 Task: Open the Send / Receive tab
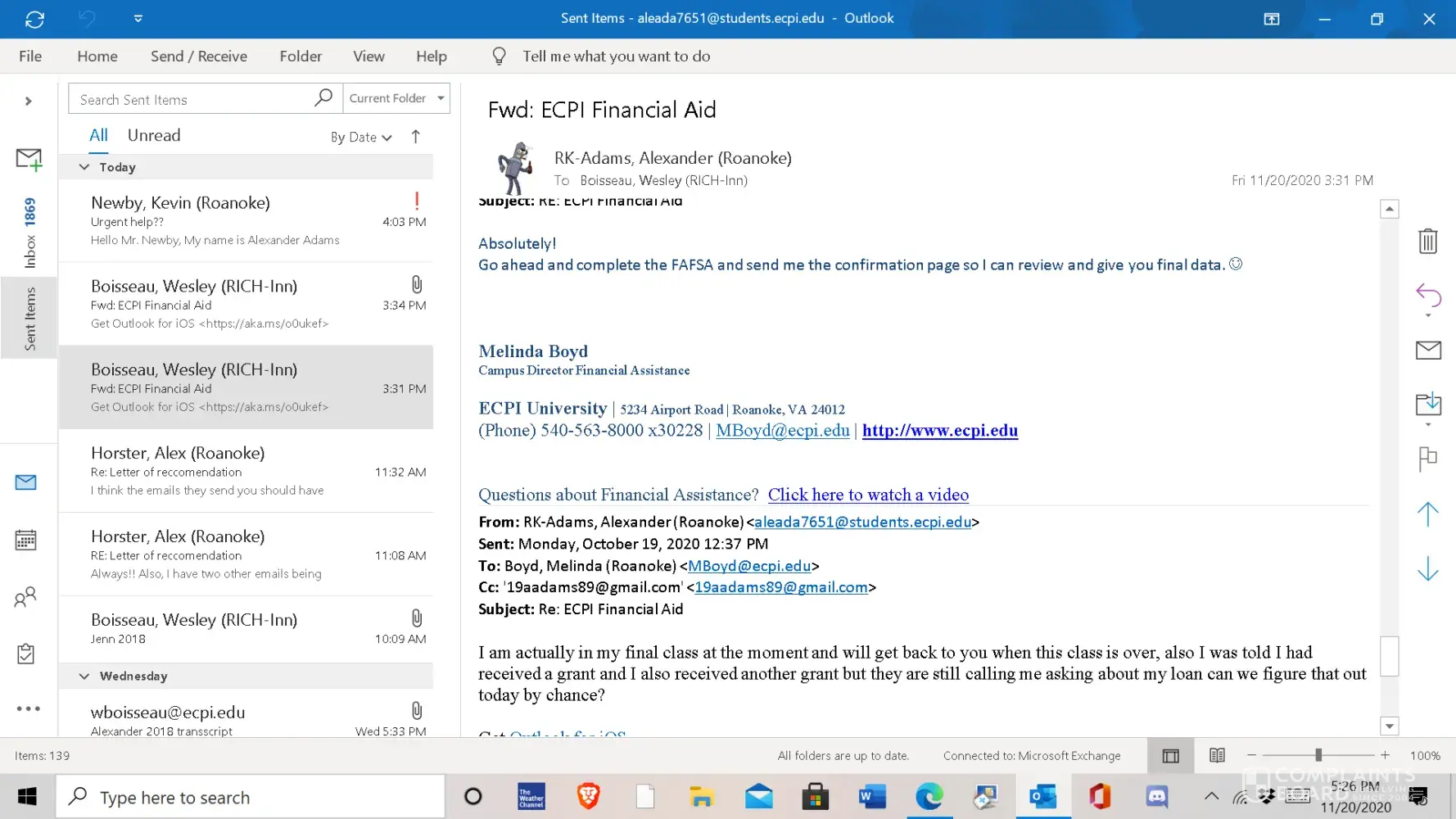tap(198, 56)
